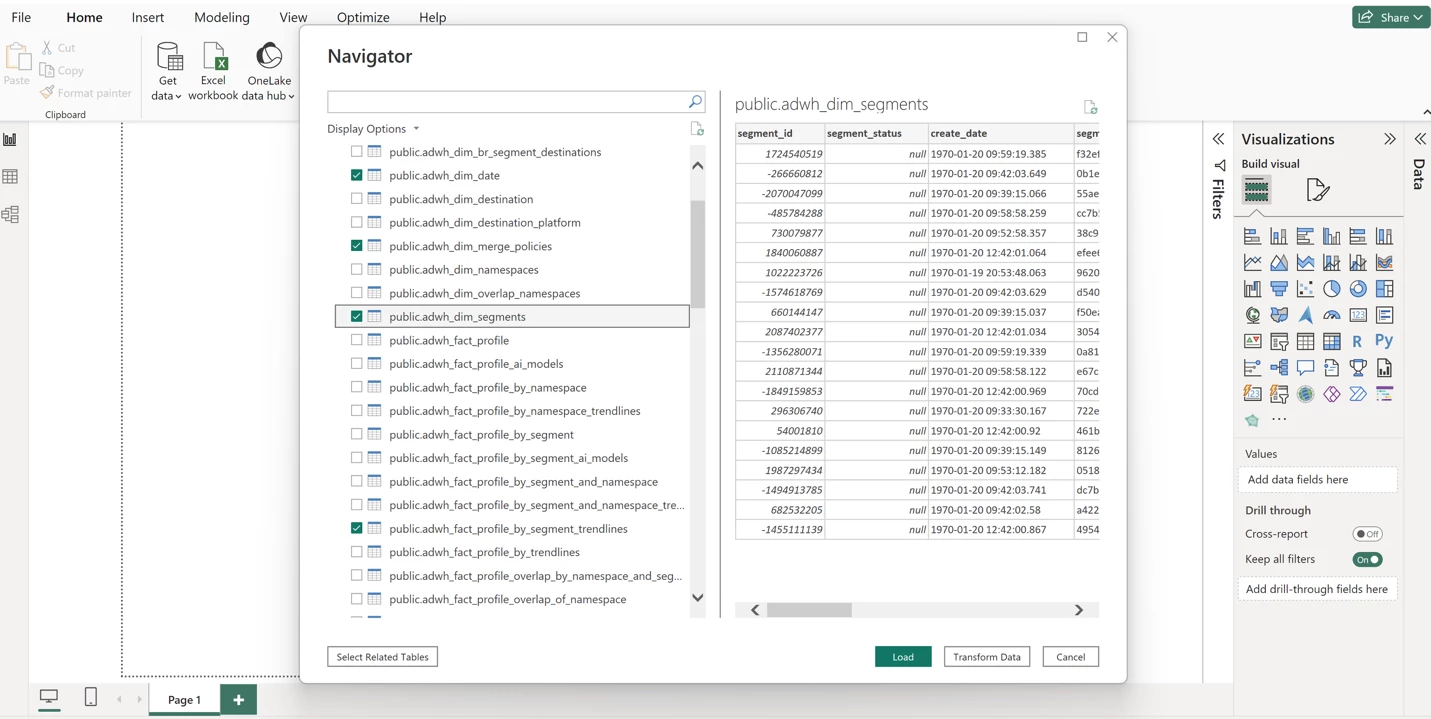
Task: Uncheck public.adwh_dim_date table
Action: click(356, 175)
